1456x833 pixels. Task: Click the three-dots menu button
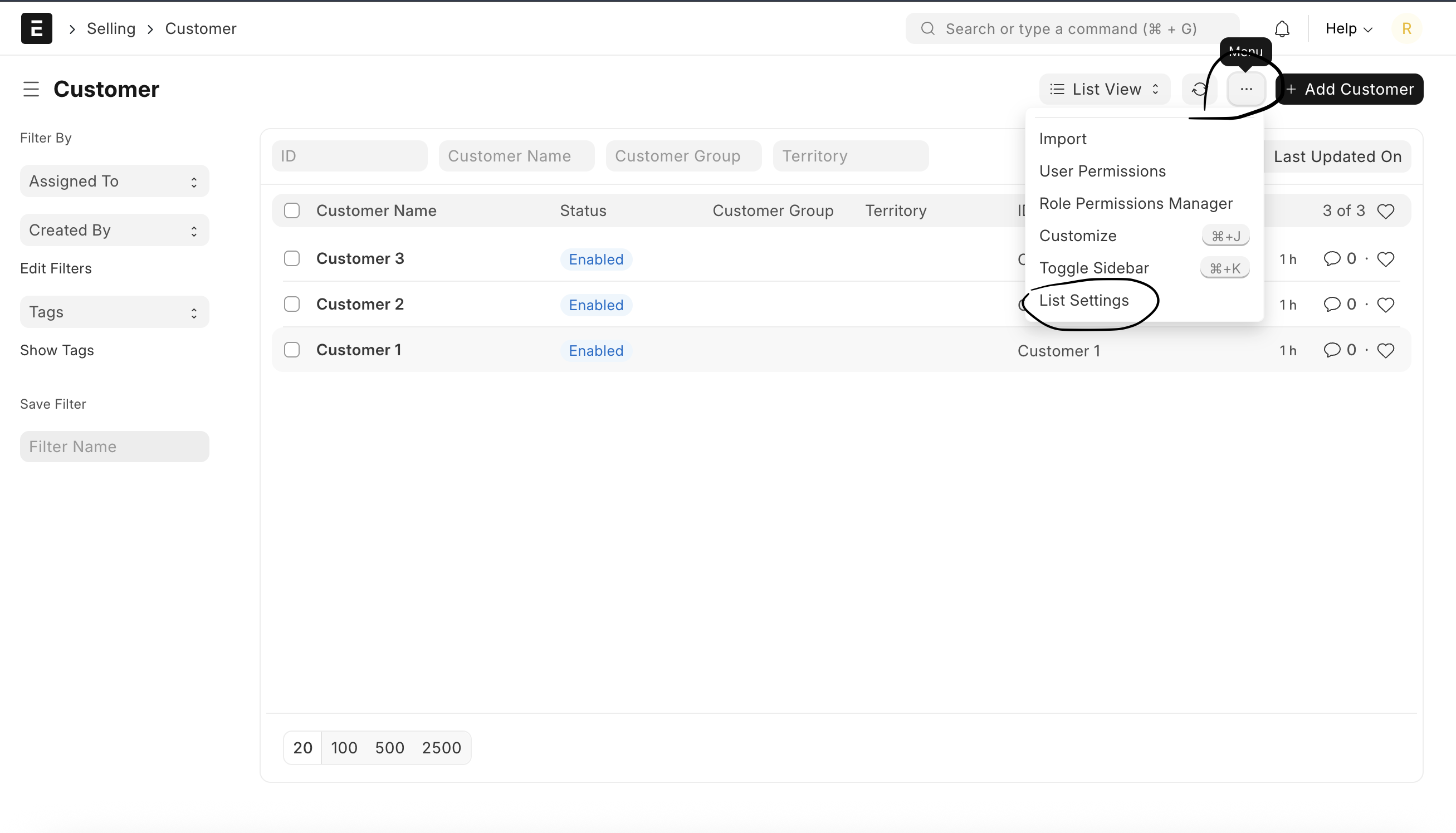coord(1246,89)
